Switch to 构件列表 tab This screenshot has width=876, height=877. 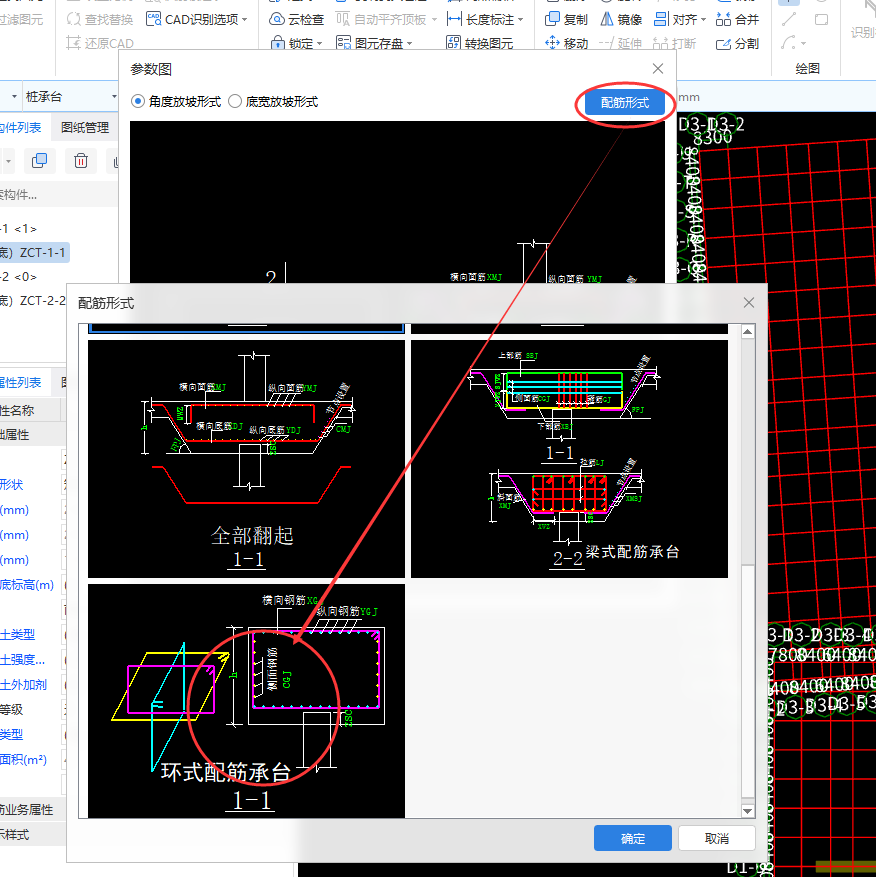pyautogui.click(x=21, y=128)
